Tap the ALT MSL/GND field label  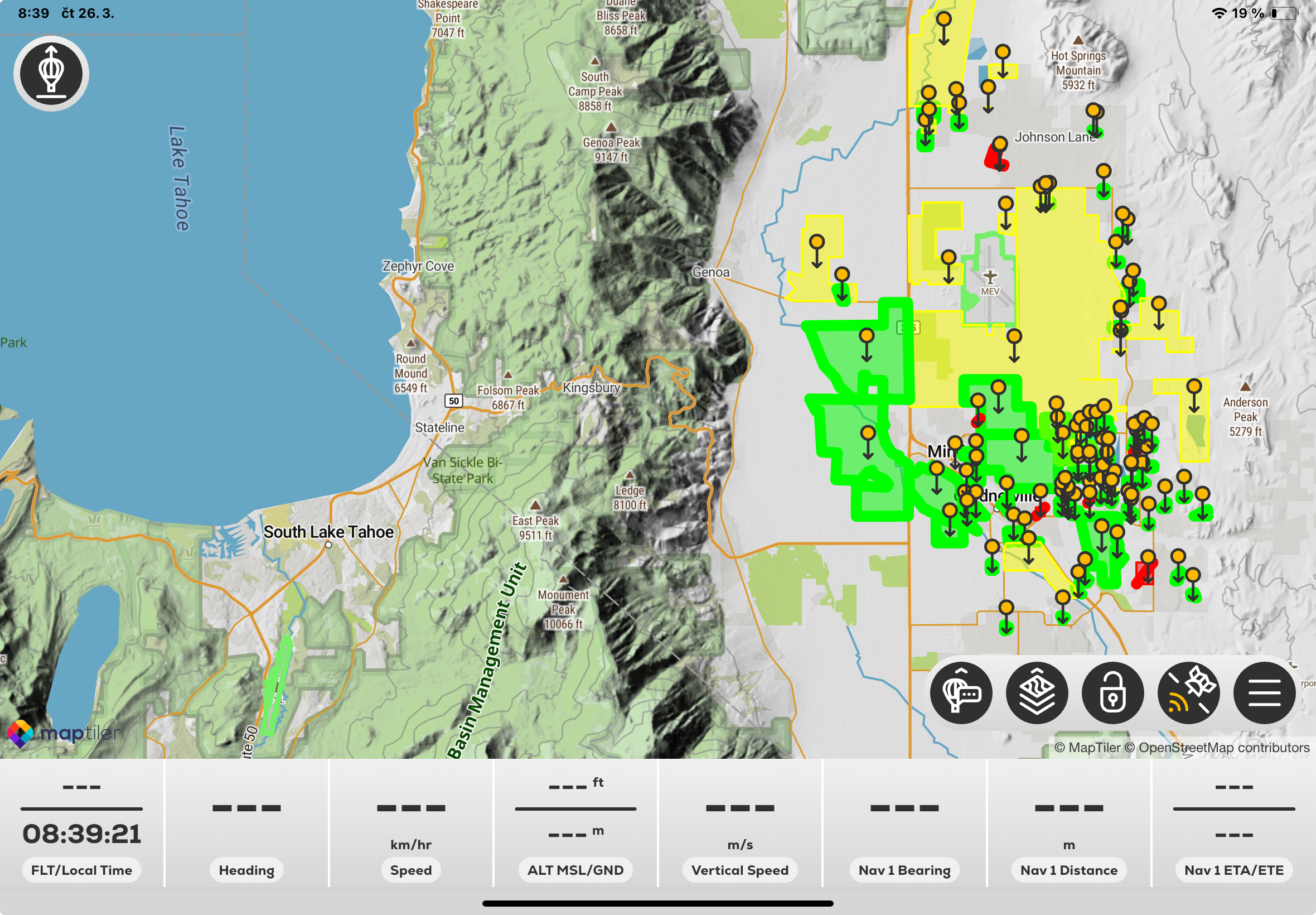pos(575,870)
